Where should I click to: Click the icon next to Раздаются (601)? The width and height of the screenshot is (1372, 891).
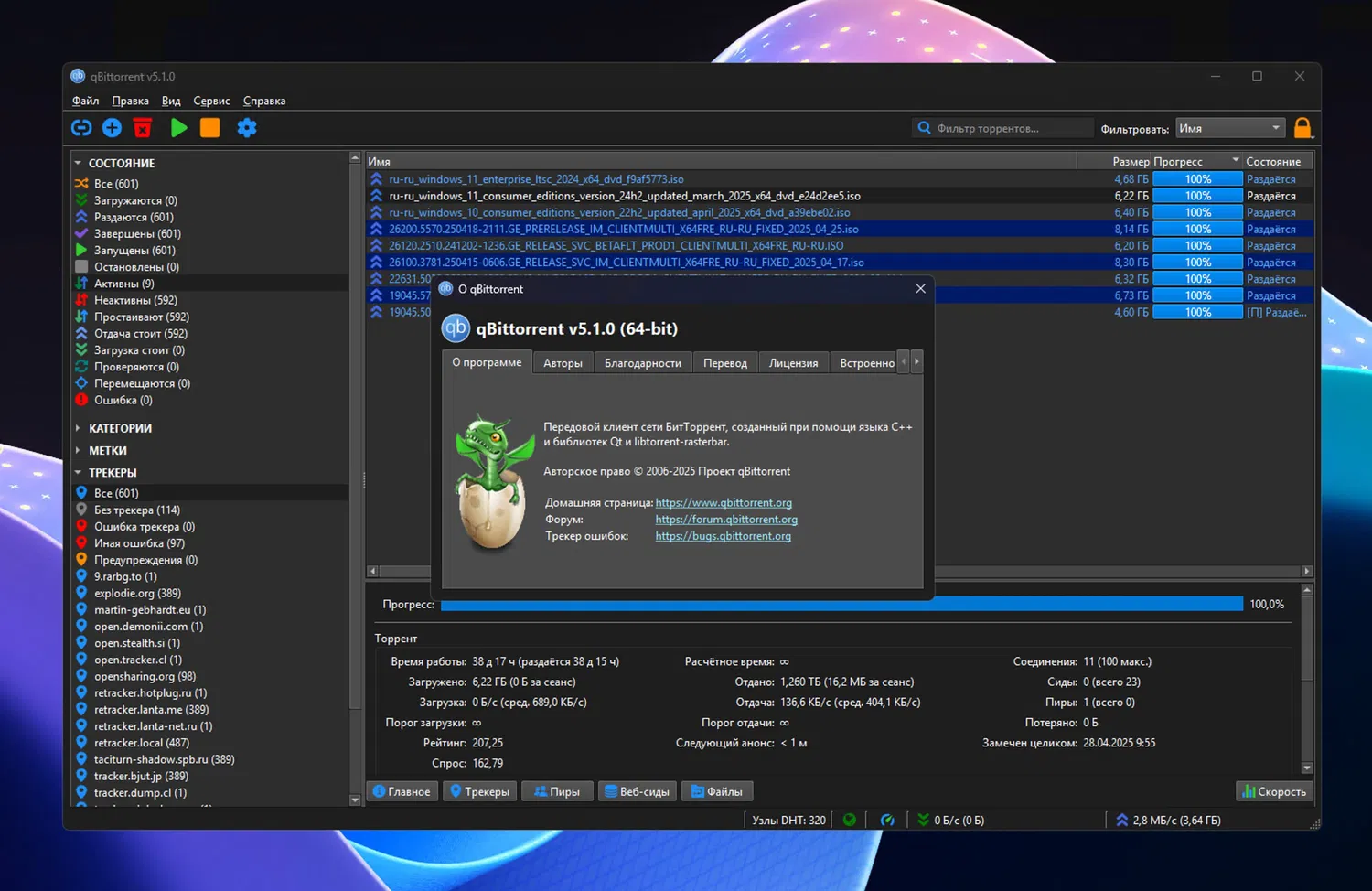pyautogui.click(x=81, y=217)
